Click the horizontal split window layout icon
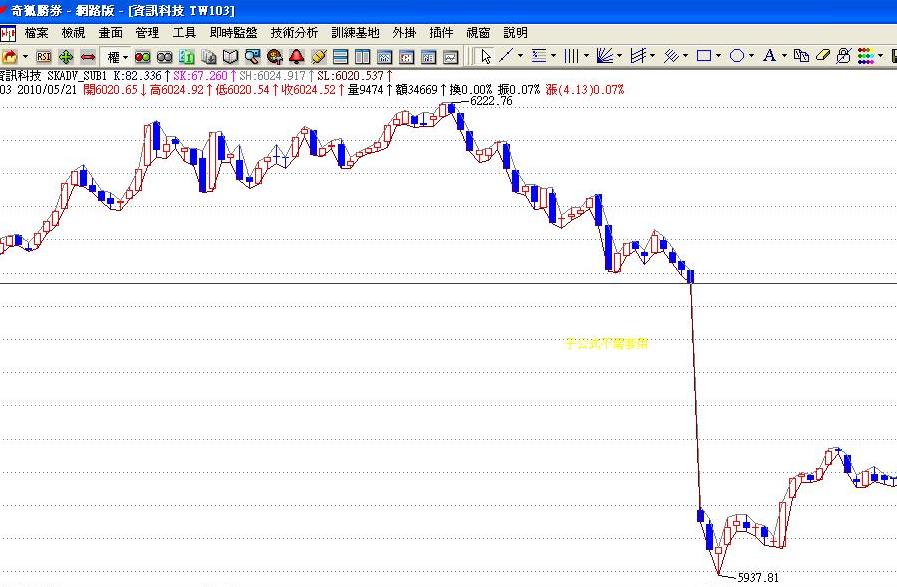Viewport: 897px width, 587px height. pos(341,56)
